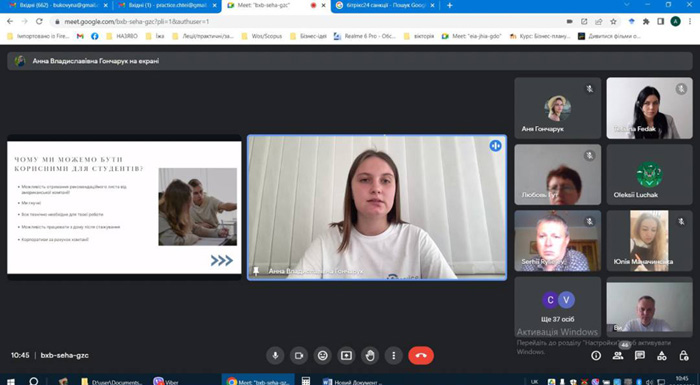The height and width of the screenshot is (385, 700).
Task: Switch to the бітрікс24 Google search tab
Action: tap(385, 5)
